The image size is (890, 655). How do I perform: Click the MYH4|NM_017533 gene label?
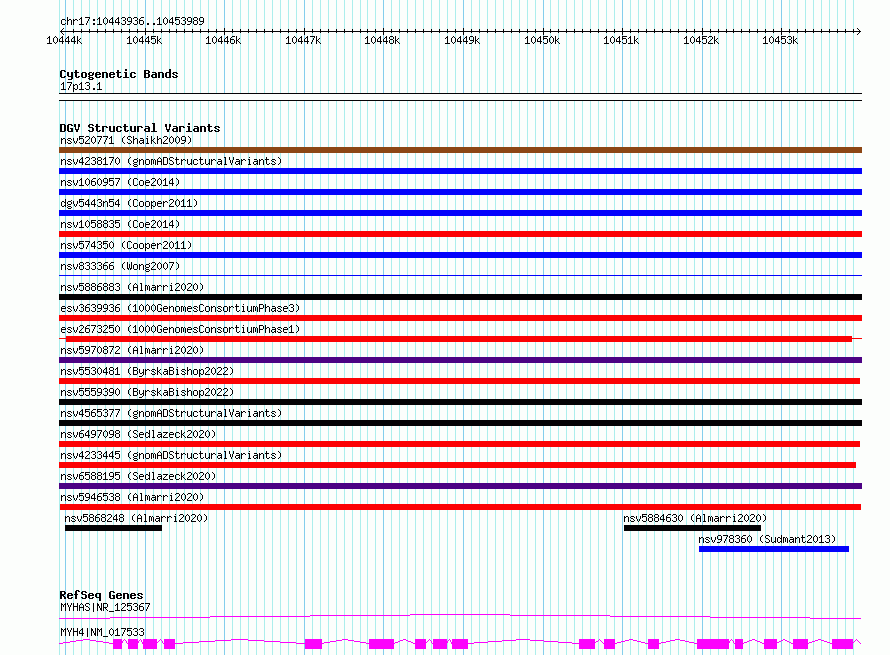(102, 632)
